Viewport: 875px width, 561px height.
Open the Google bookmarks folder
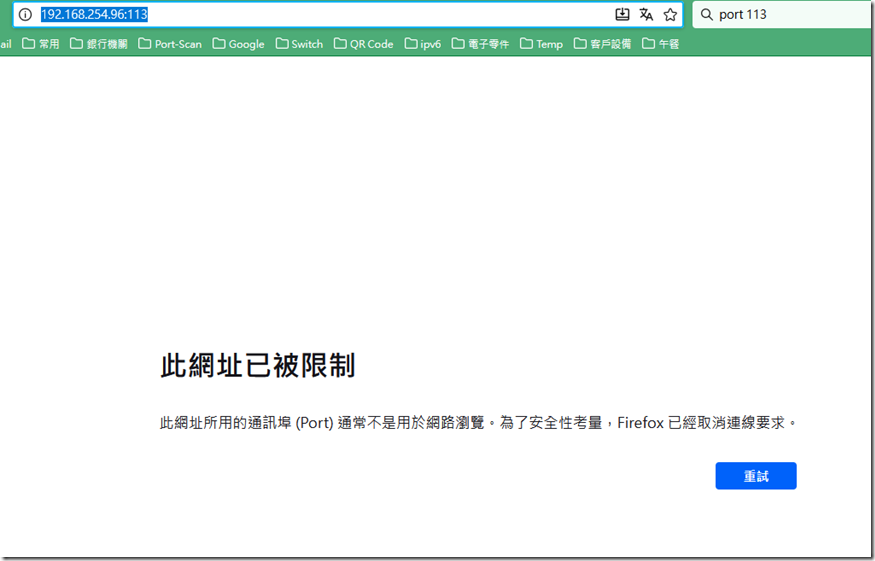tap(238, 44)
